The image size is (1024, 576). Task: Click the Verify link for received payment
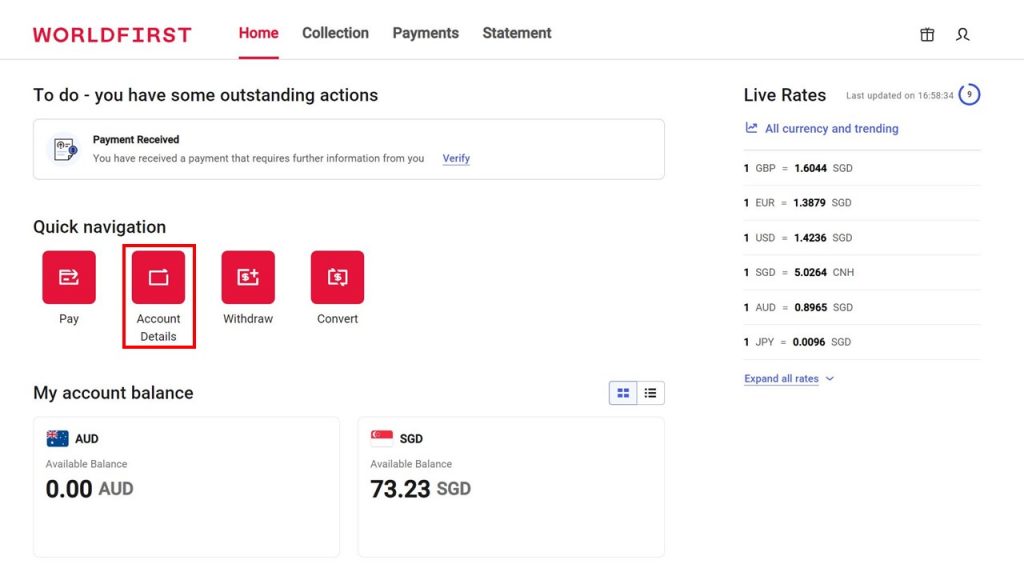pyautogui.click(x=456, y=158)
